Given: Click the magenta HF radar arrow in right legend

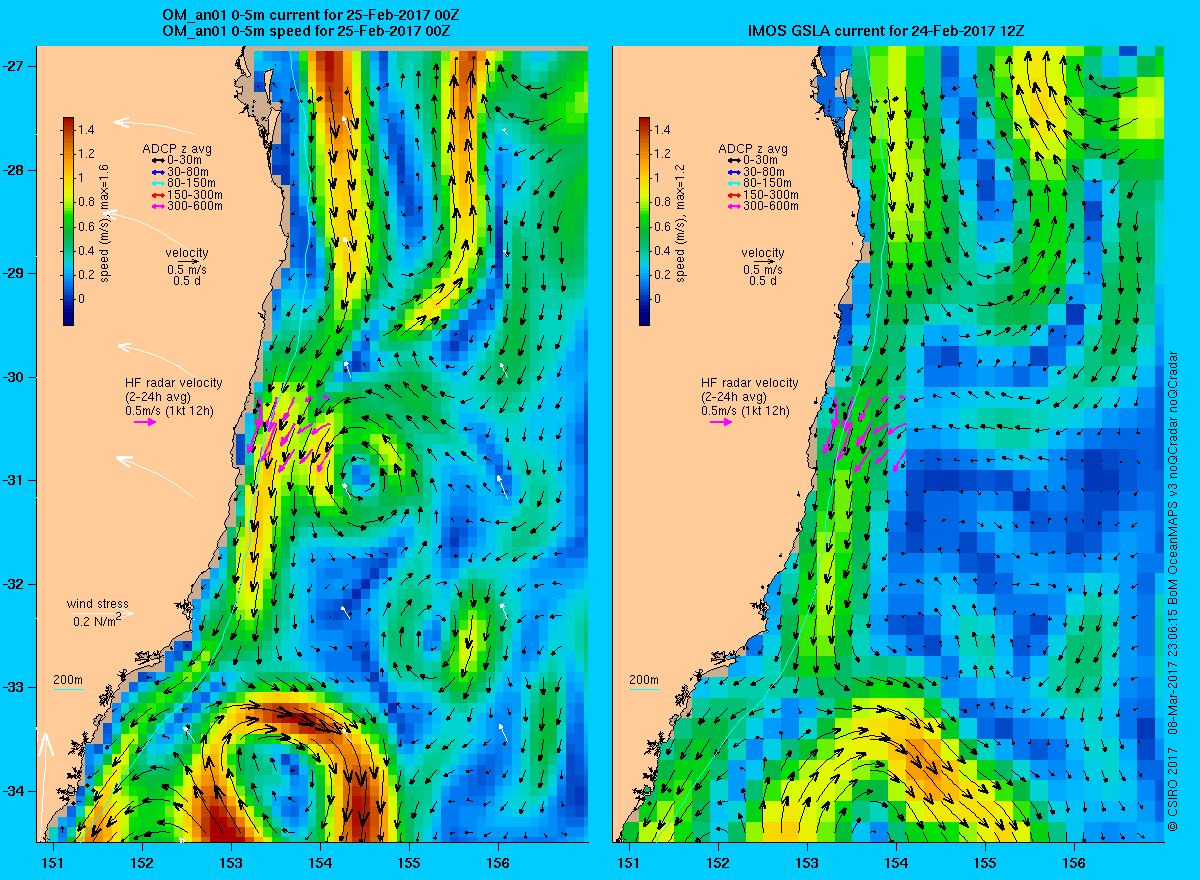Looking at the screenshot, I should point(721,422).
